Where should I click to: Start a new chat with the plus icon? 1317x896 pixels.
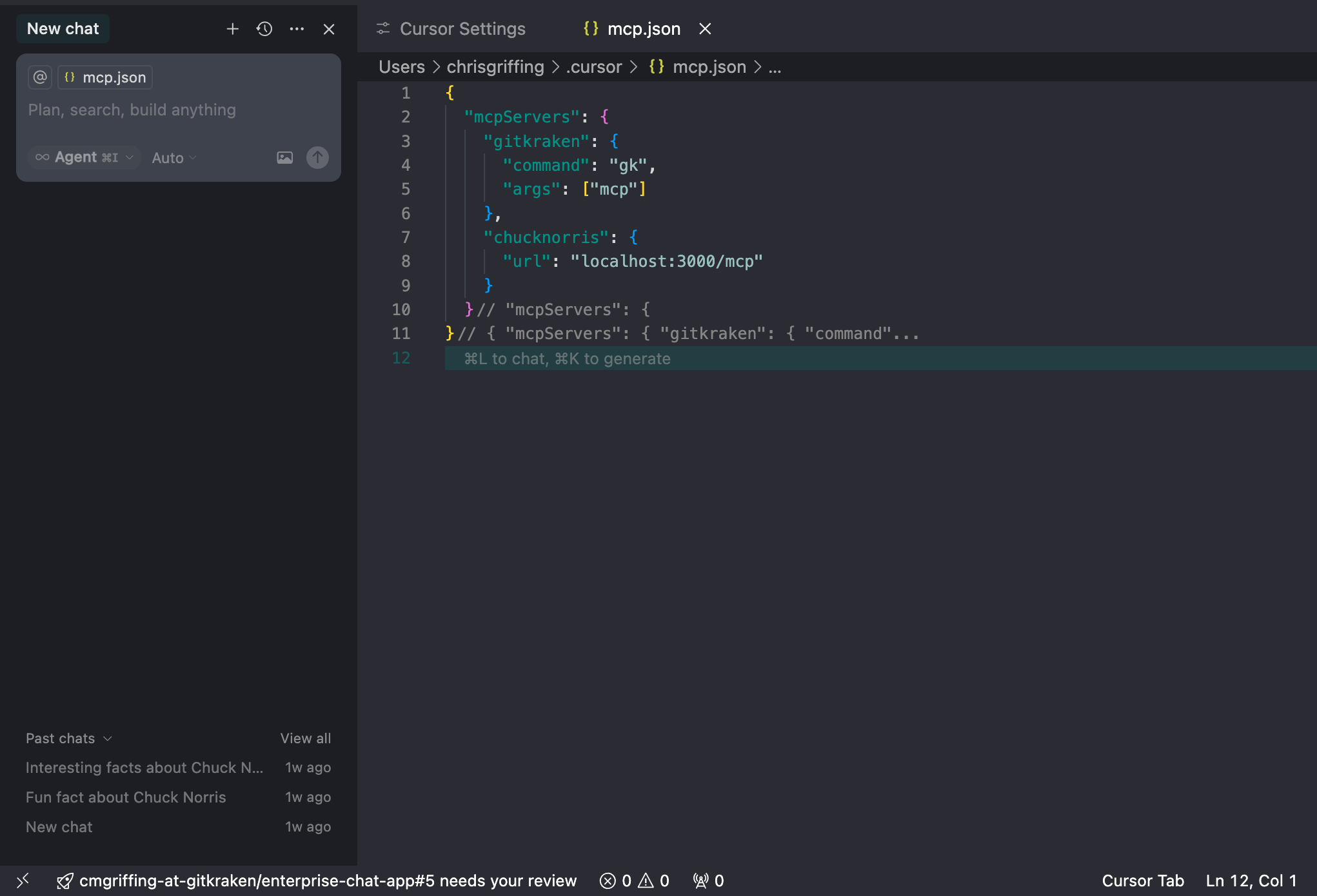(x=232, y=28)
